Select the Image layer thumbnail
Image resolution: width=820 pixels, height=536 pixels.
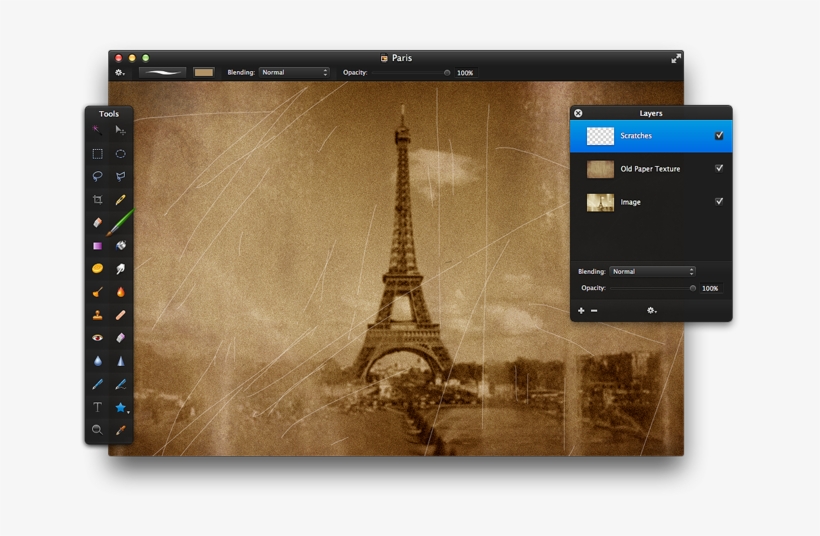pos(600,202)
